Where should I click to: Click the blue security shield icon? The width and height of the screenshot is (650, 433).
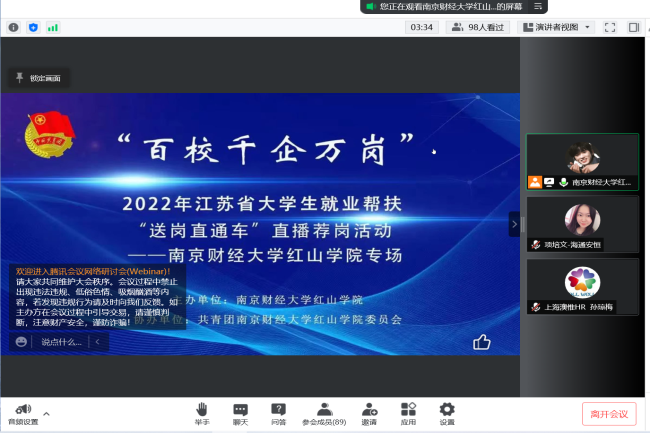pos(33,27)
